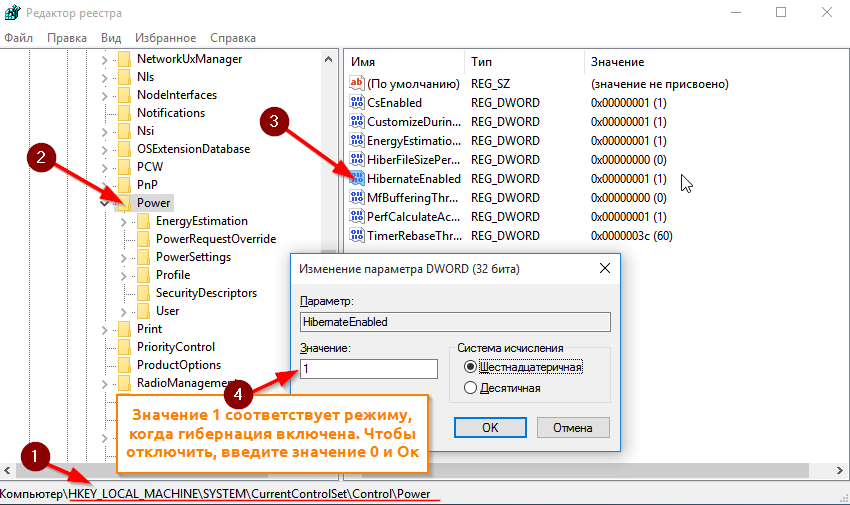850x505 pixels.
Task: Click the PriorityControl folder icon
Action: click(x=125, y=346)
